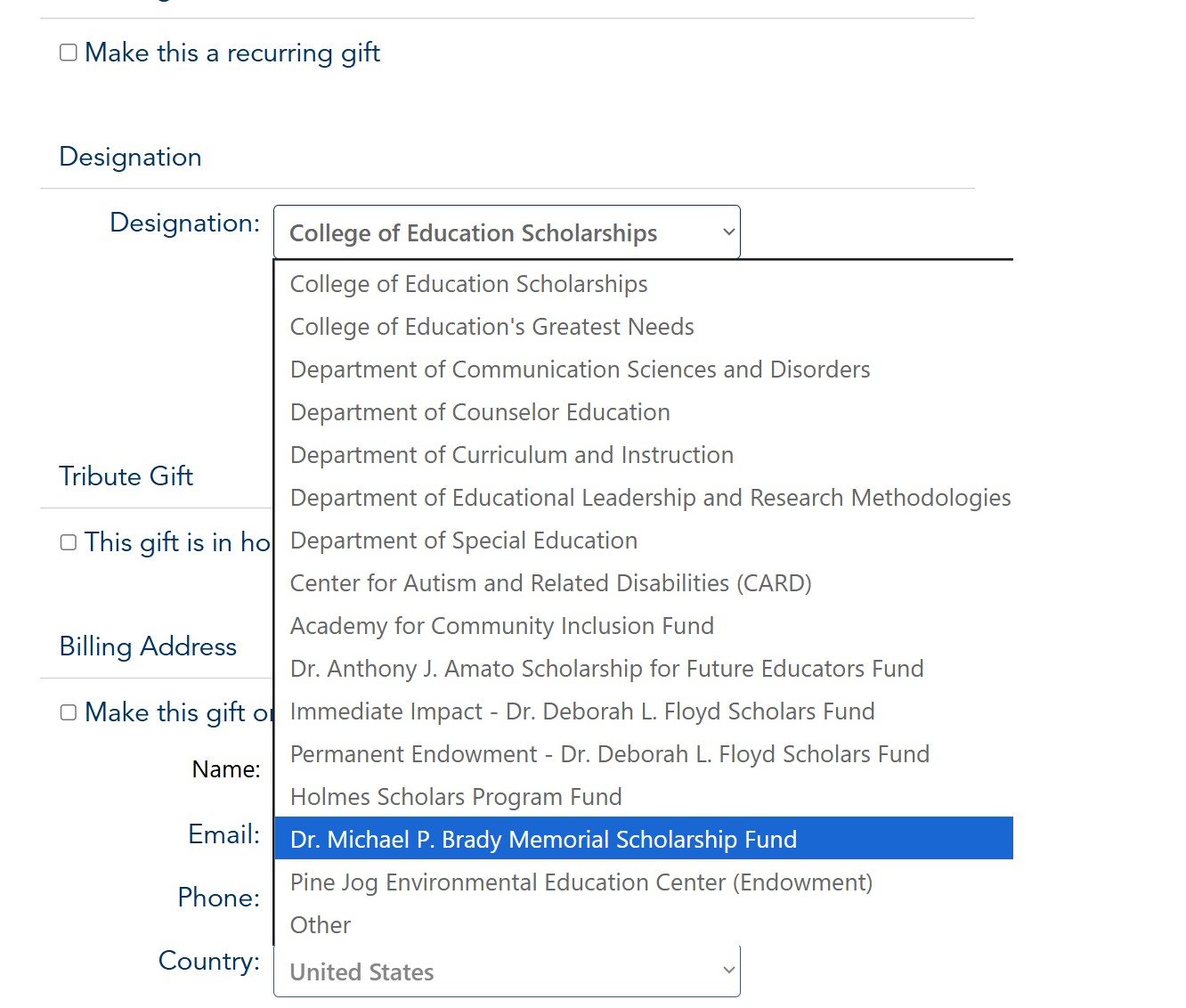Open the Designation dropdown

[506, 232]
